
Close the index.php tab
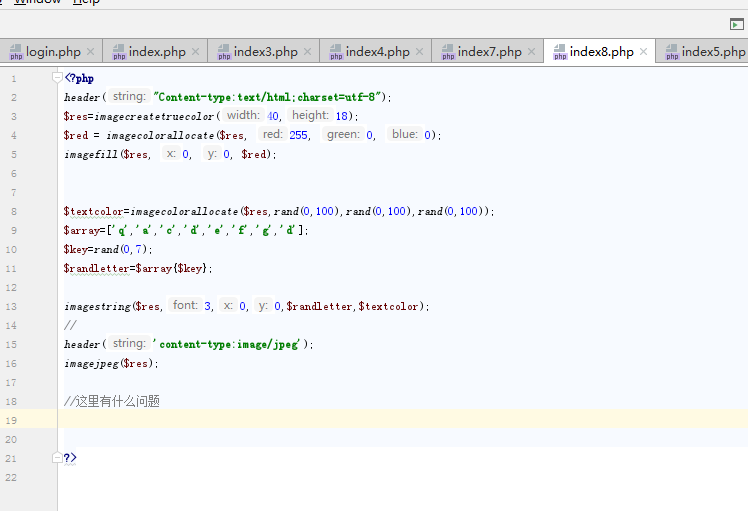(x=196, y=52)
